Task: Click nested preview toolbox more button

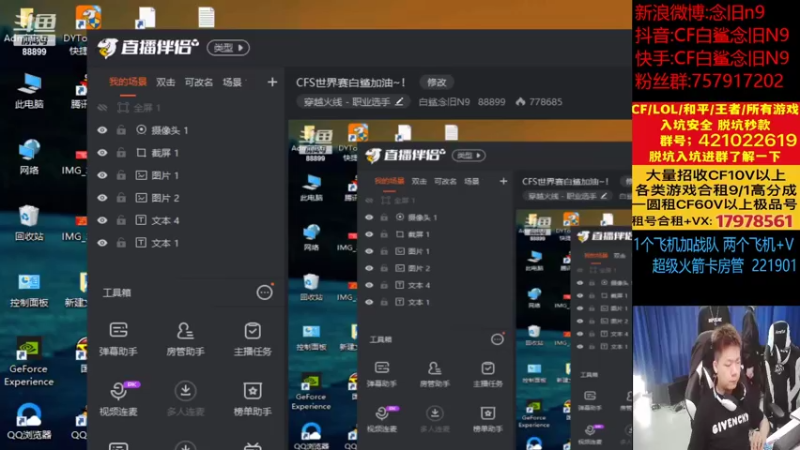Action: click(x=497, y=339)
